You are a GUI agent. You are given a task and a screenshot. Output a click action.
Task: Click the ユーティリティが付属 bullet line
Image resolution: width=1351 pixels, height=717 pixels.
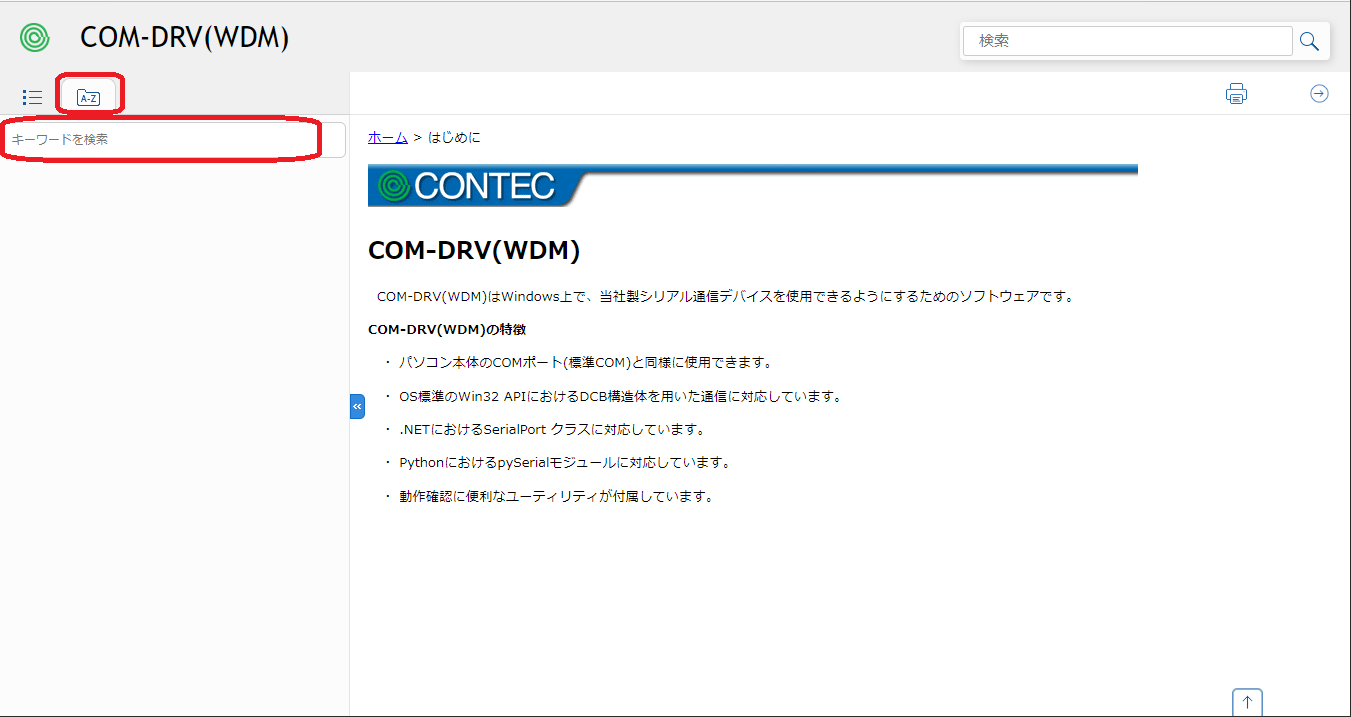556,497
